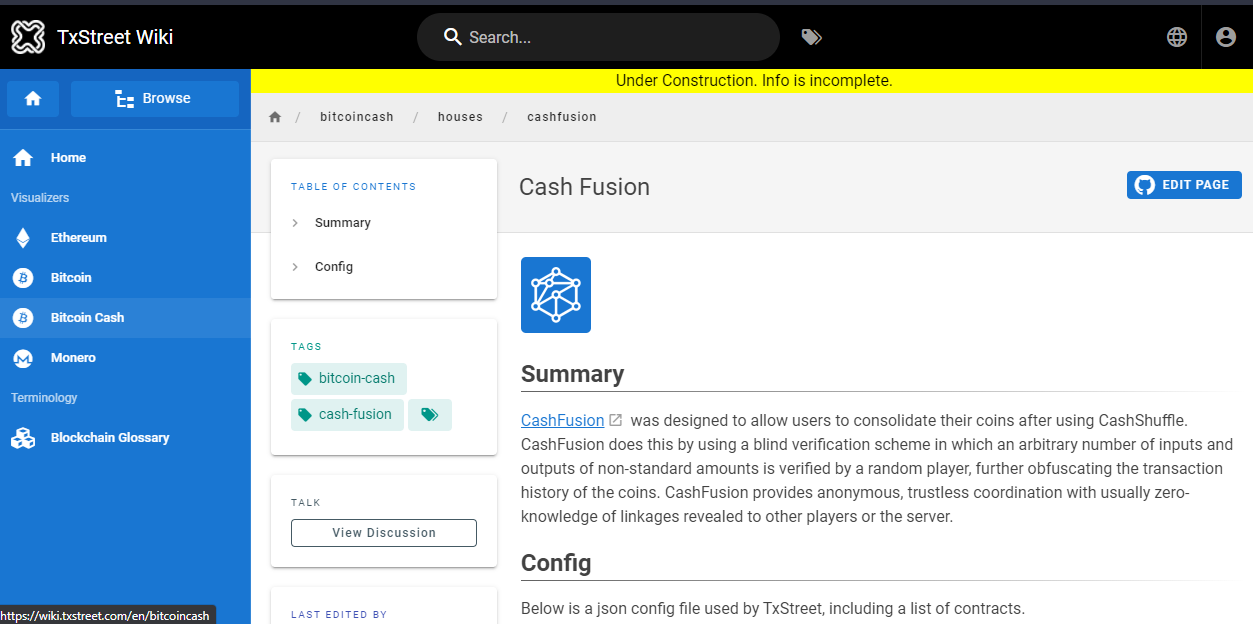Click the Ethereum diamond icon in sidebar
This screenshot has width=1253, height=624.
click(23, 238)
